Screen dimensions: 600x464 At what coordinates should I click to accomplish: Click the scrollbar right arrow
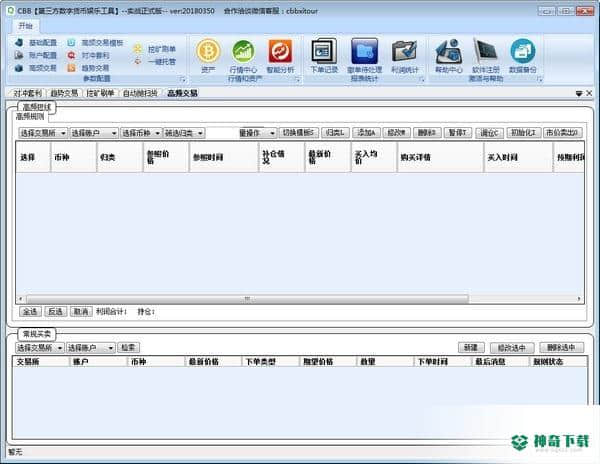click(579, 299)
